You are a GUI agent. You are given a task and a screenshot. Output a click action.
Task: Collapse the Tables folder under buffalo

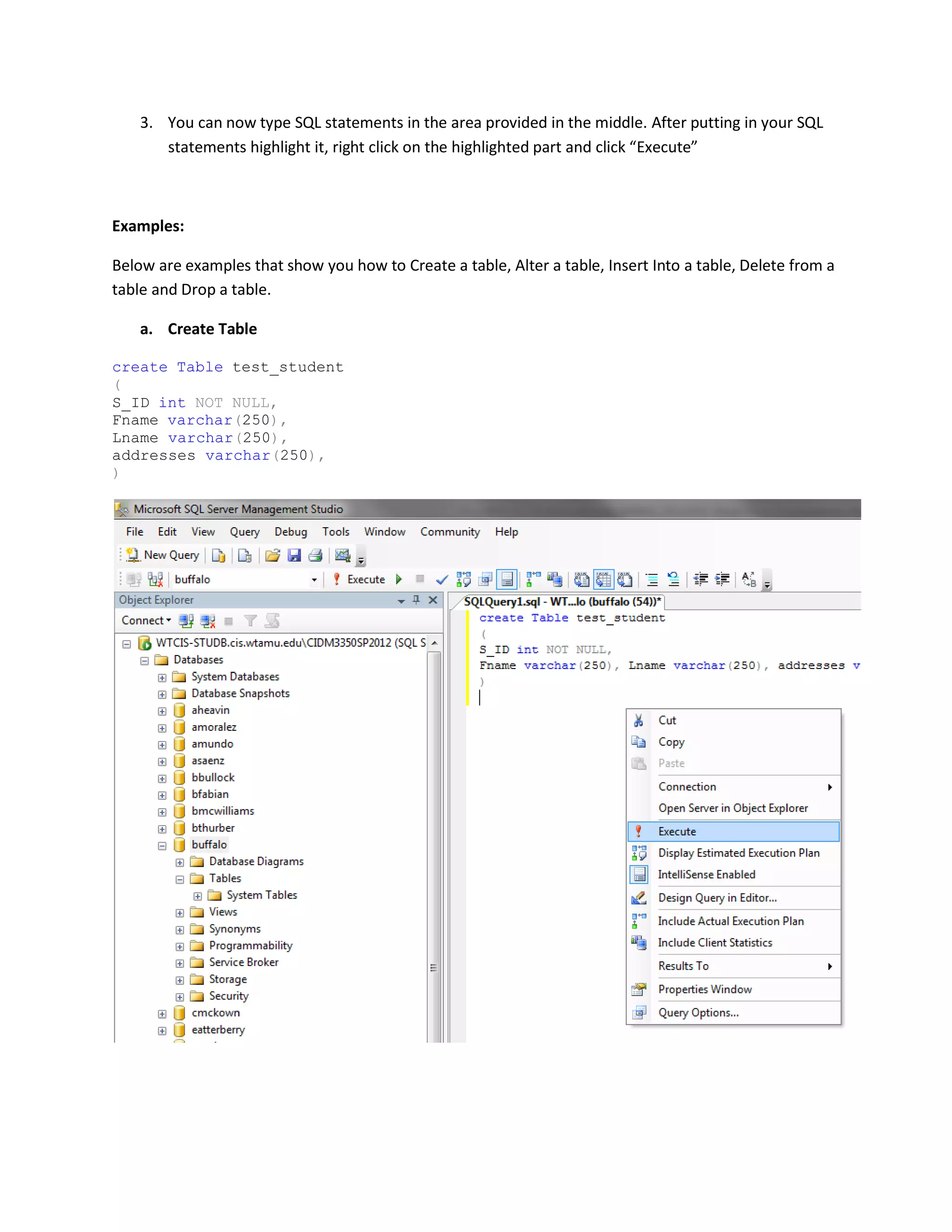(179, 880)
